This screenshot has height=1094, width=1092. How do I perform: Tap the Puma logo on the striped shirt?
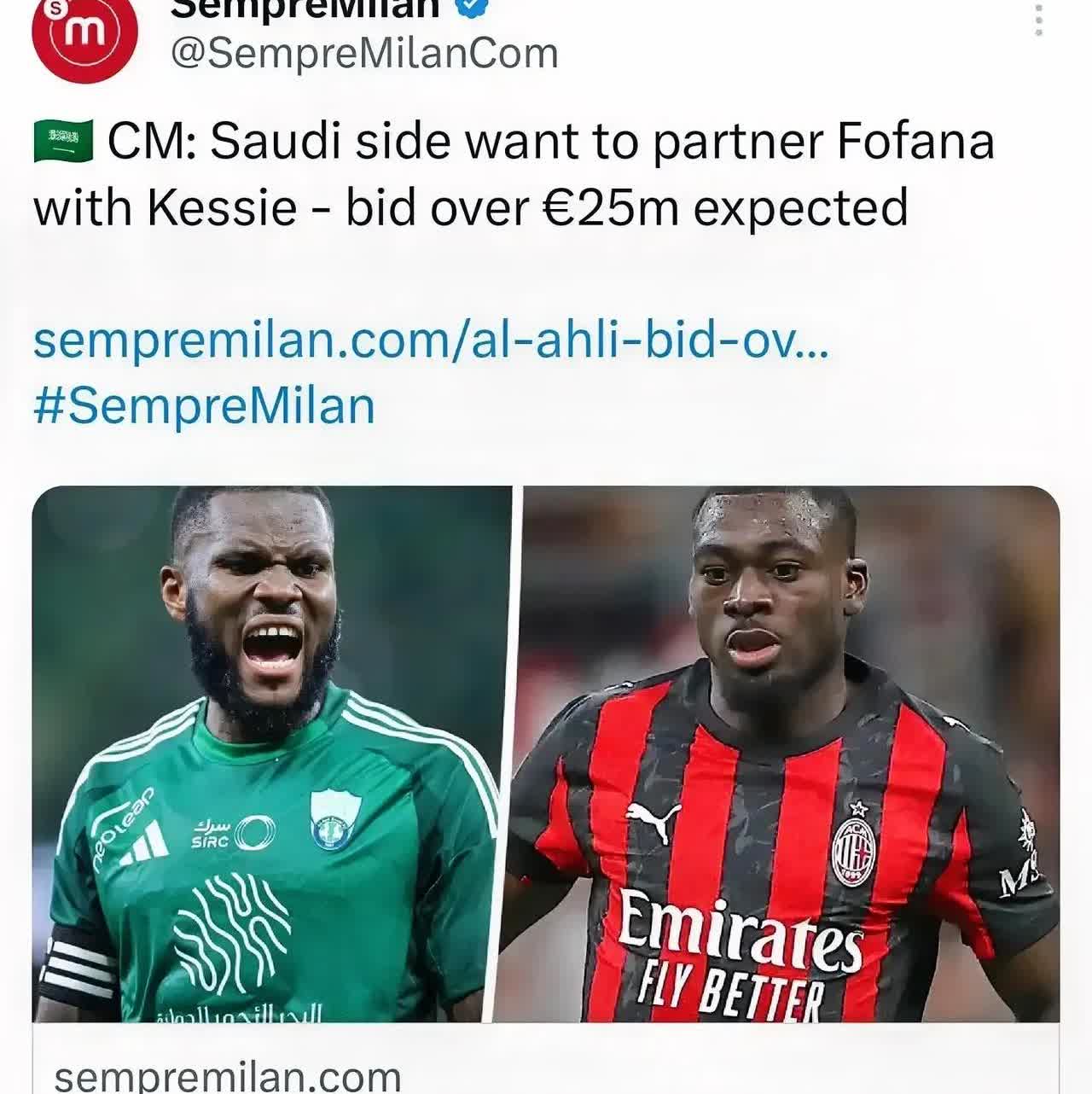[x=653, y=823]
